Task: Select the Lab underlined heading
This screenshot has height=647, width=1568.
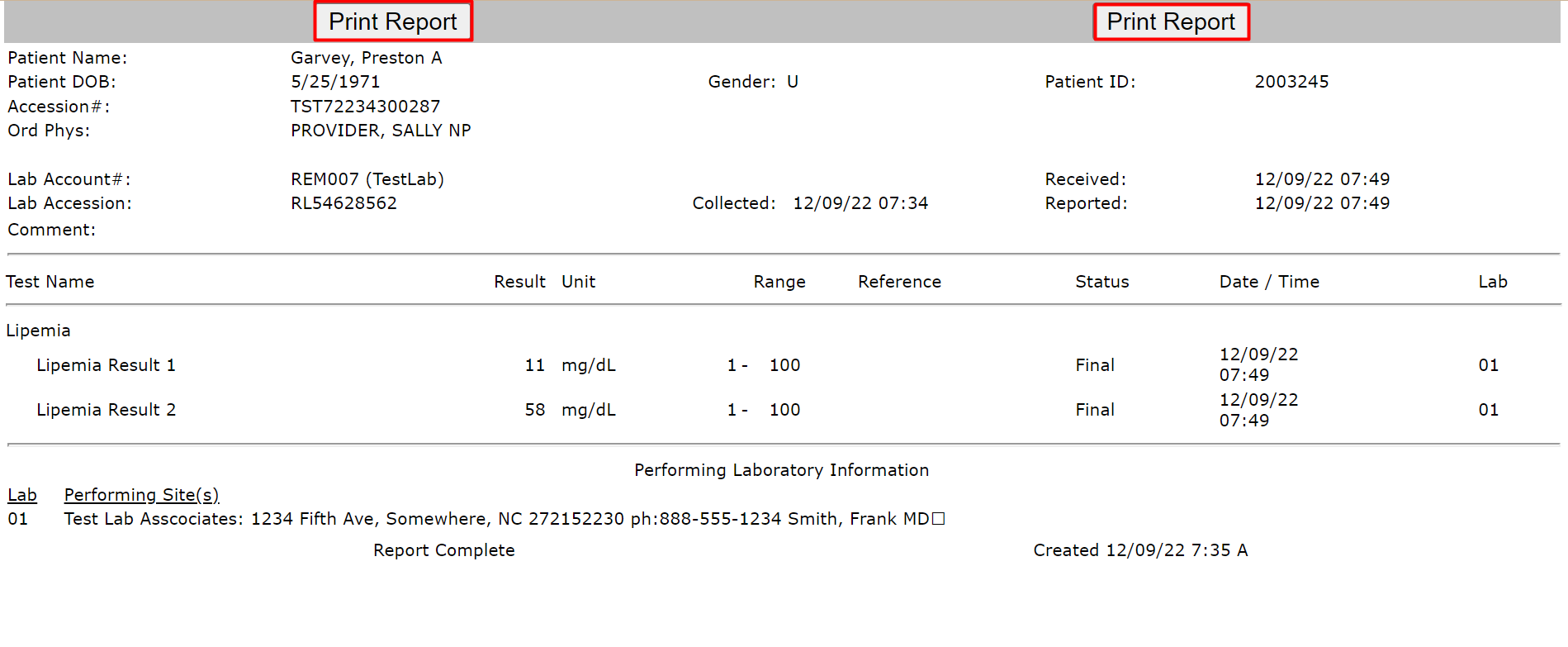Action: click(x=22, y=495)
